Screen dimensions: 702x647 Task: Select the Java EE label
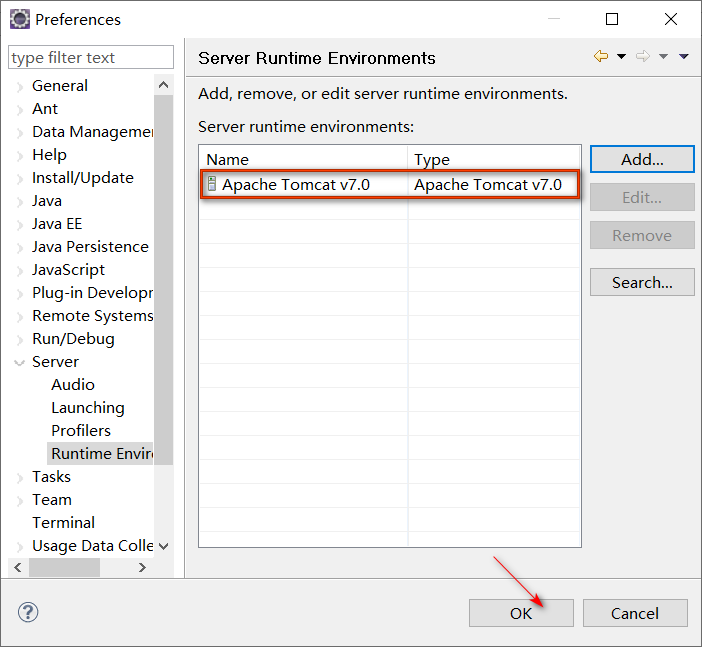coord(57,223)
